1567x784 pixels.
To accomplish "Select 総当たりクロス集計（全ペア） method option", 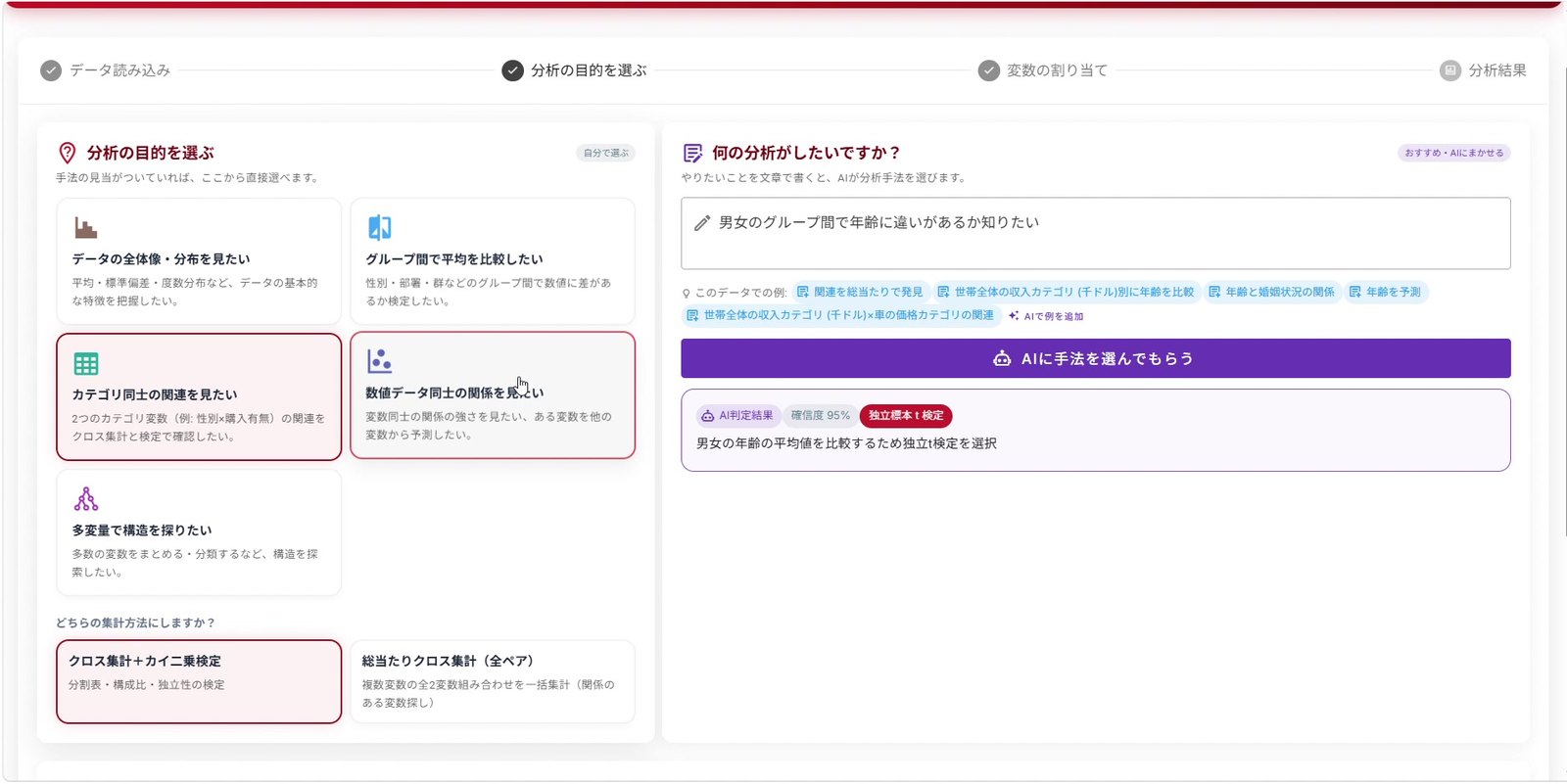I will [493, 681].
